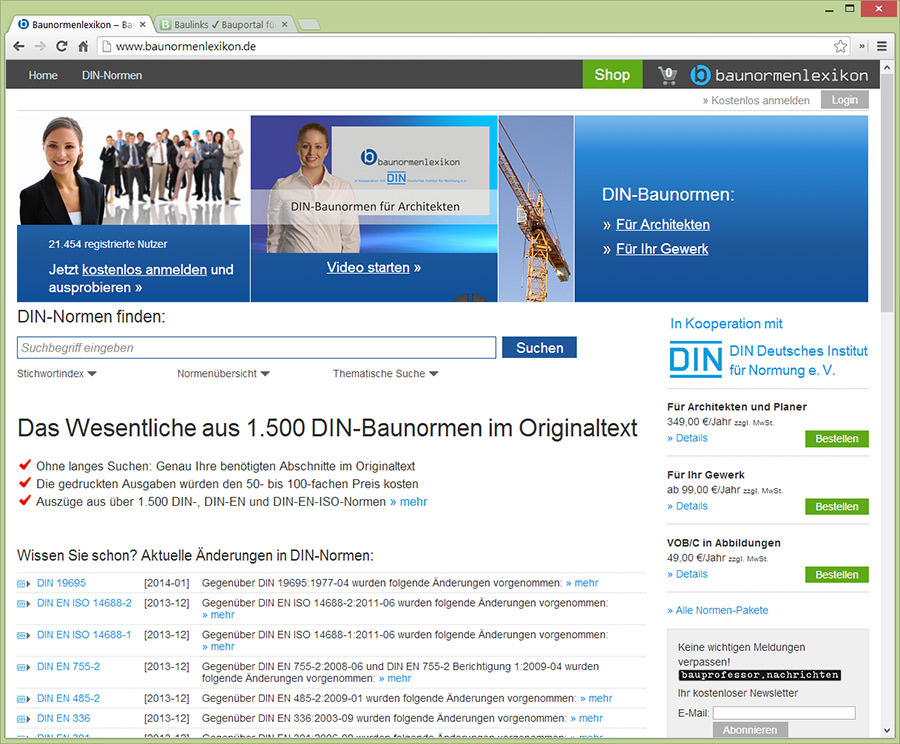Order the VOB/C in Abbildungen package
Image resolution: width=900 pixels, height=744 pixels.
[x=837, y=575]
